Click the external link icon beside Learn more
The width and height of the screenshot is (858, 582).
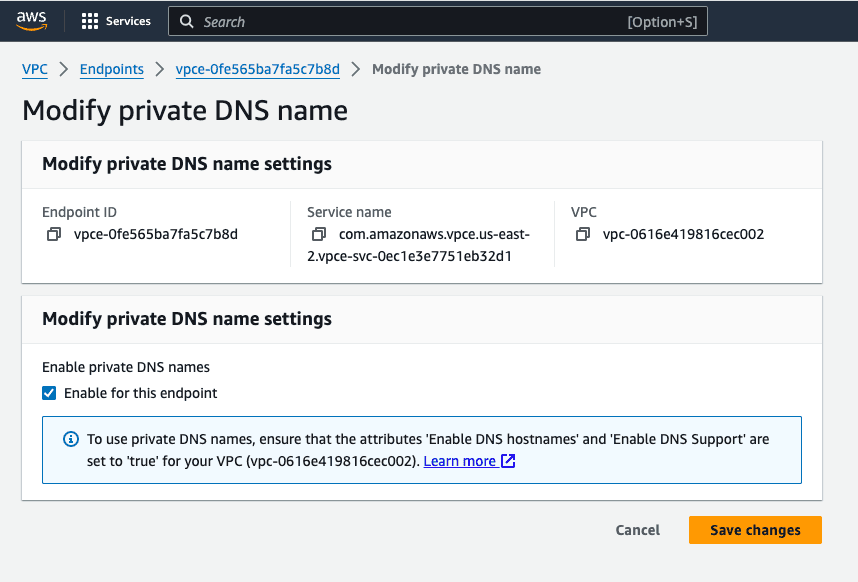[x=508, y=461]
